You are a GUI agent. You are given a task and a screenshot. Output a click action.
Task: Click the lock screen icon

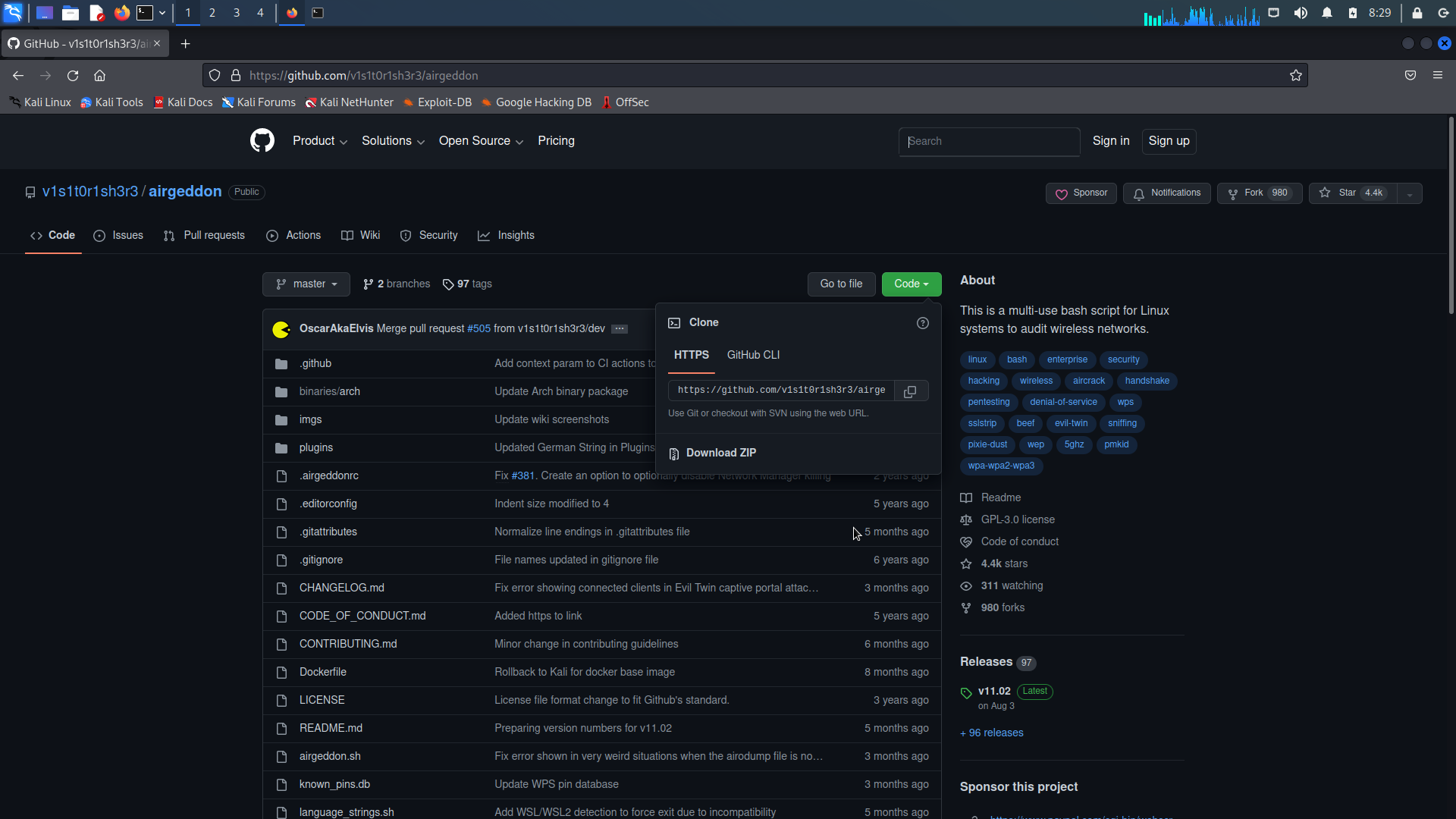click(1417, 12)
